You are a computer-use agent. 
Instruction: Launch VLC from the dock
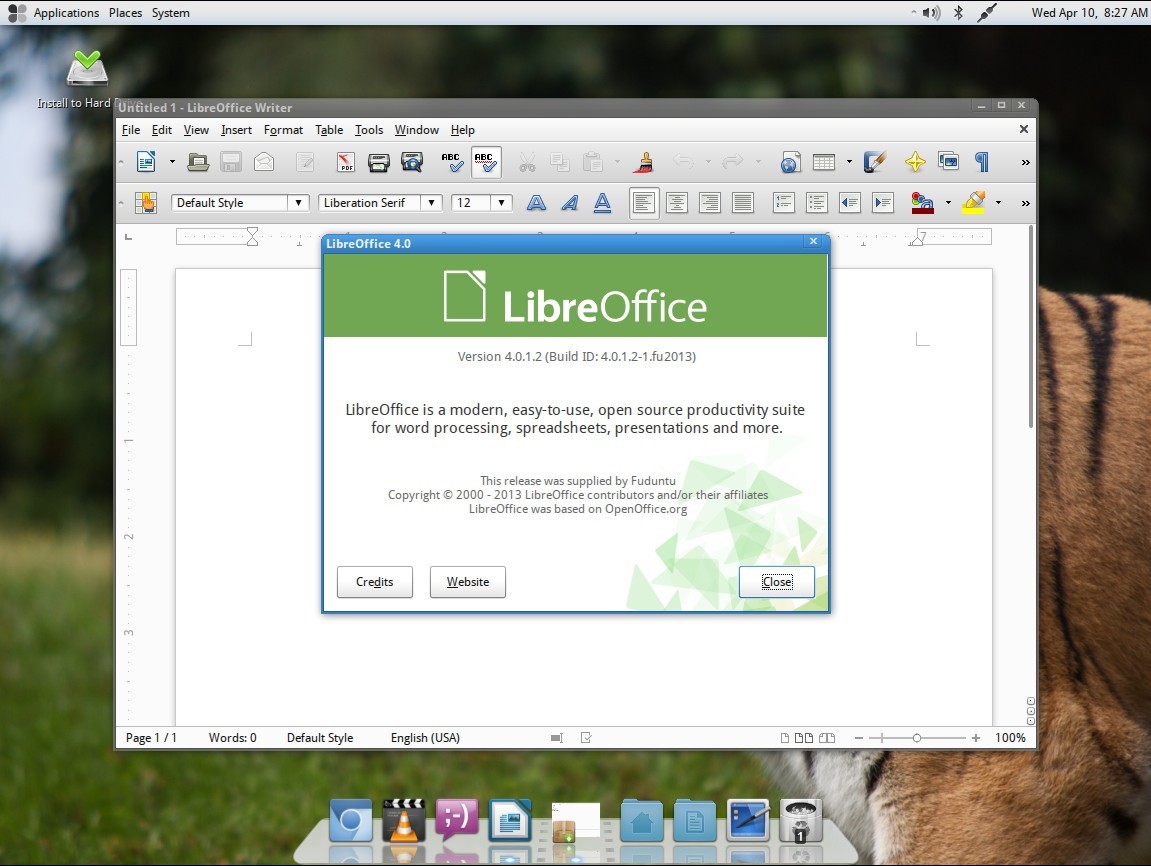coord(403,820)
